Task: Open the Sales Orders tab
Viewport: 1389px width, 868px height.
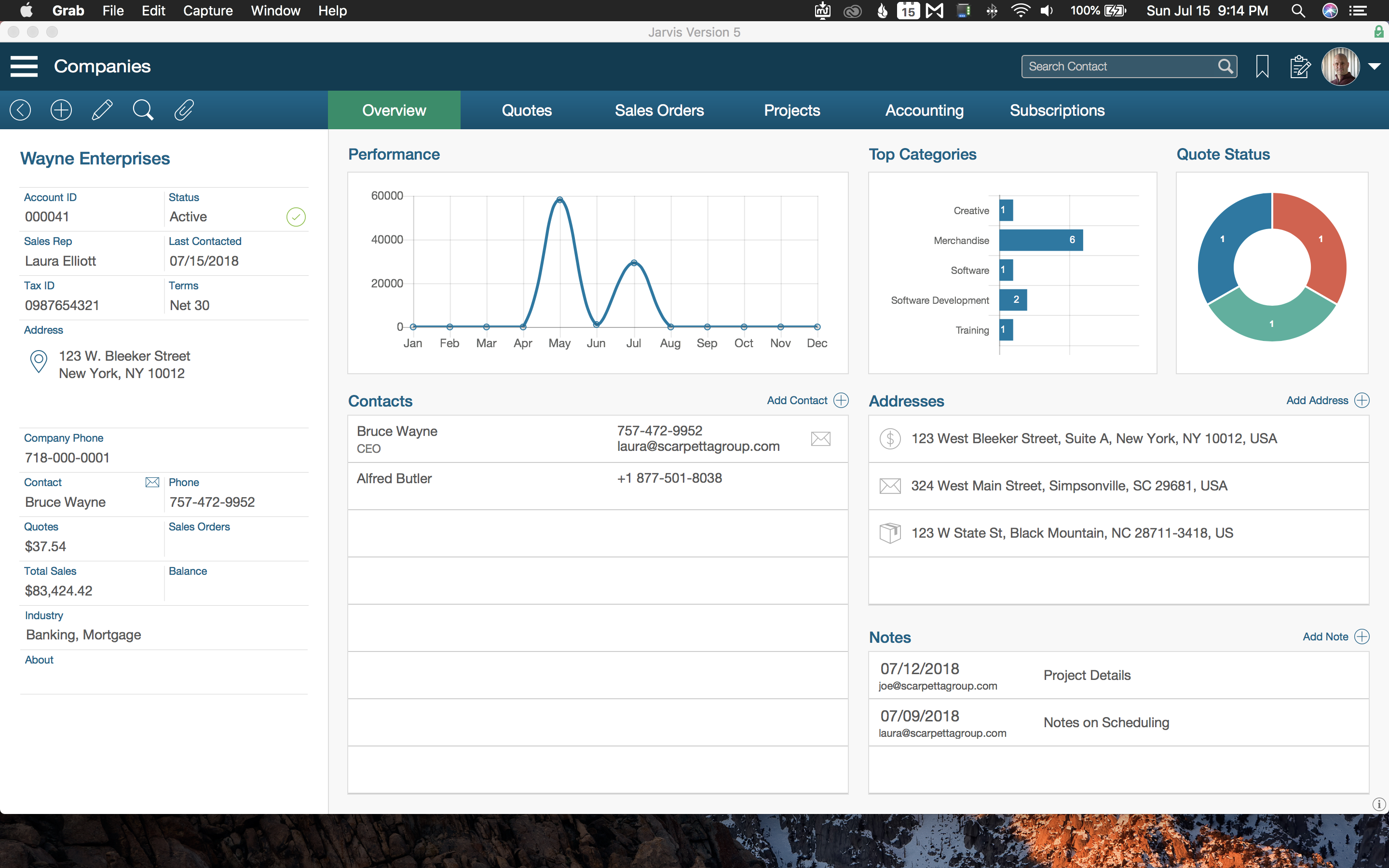Action: click(659, 110)
